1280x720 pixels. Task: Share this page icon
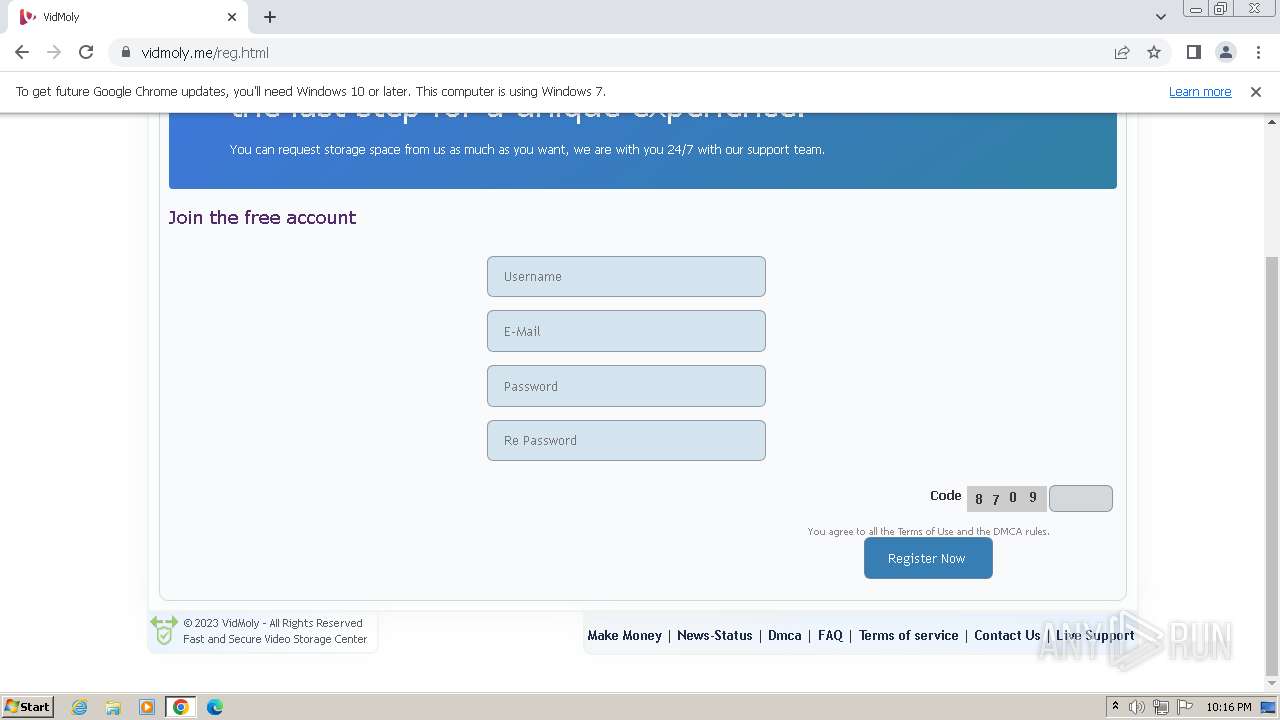click(1122, 52)
